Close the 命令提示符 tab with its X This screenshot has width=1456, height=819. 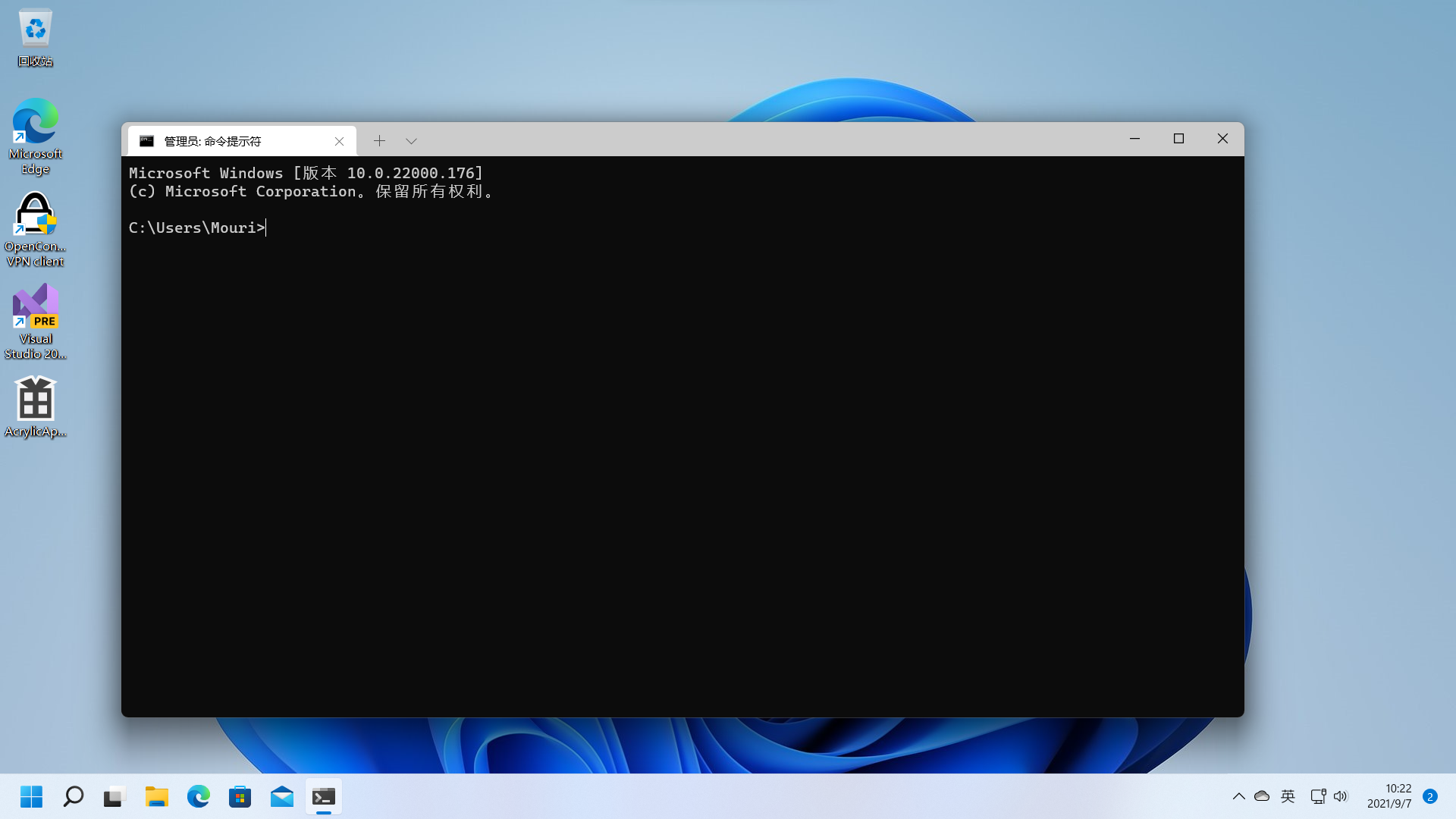(x=339, y=141)
